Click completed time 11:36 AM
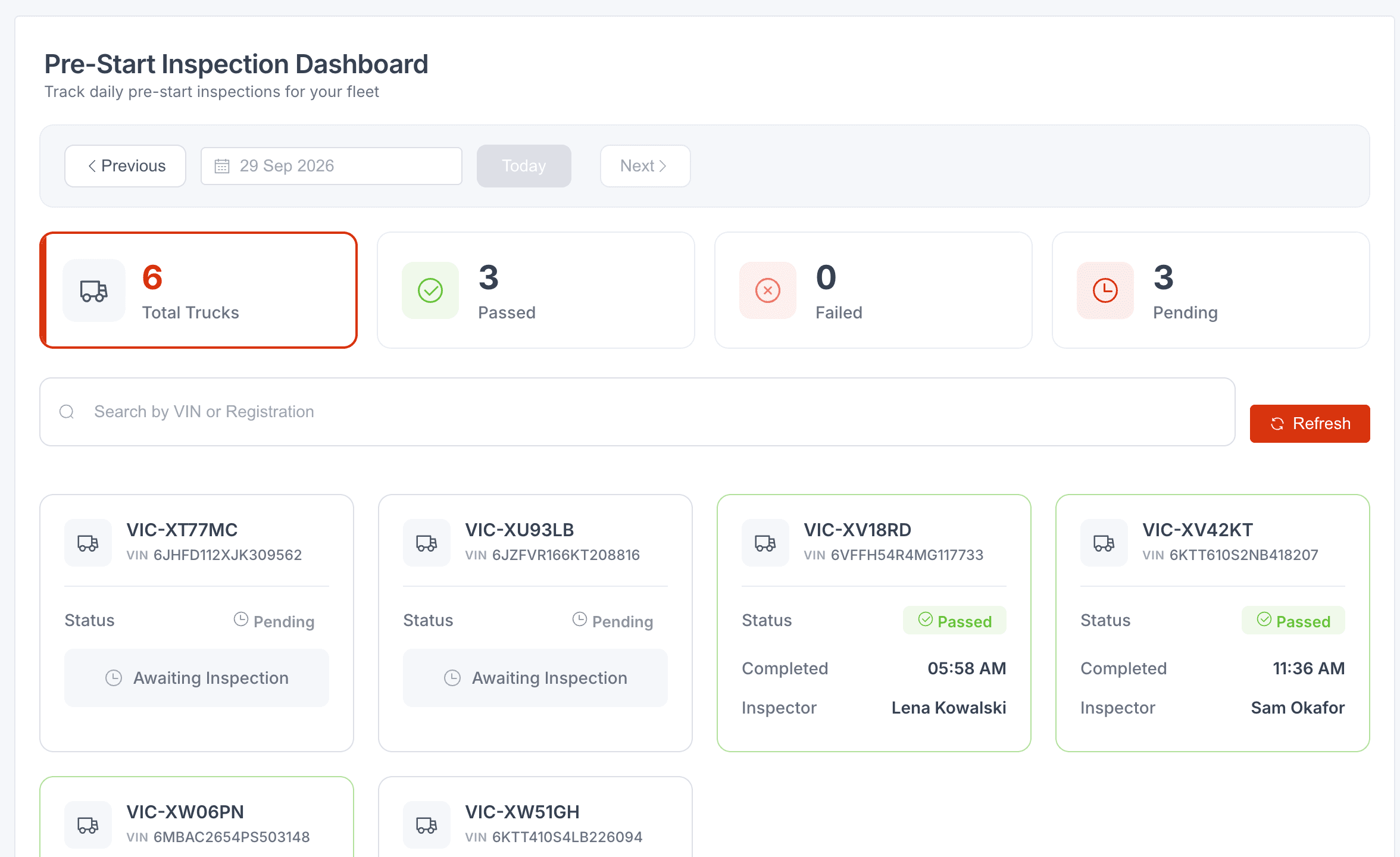The width and height of the screenshot is (1400, 857). (1308, 668)
